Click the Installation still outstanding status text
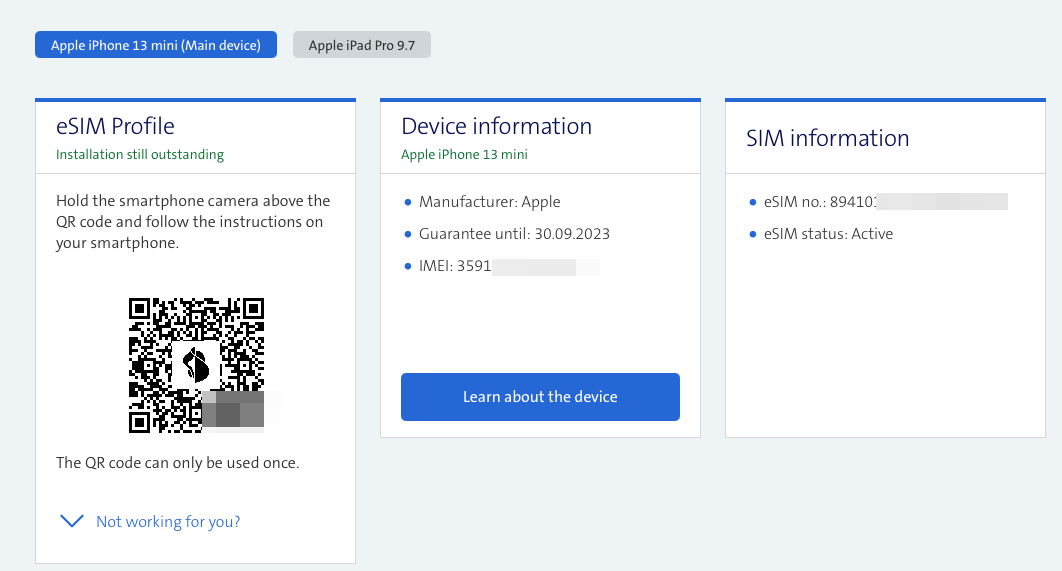The width and height of the screenshot is (1062, 571). 140,154
